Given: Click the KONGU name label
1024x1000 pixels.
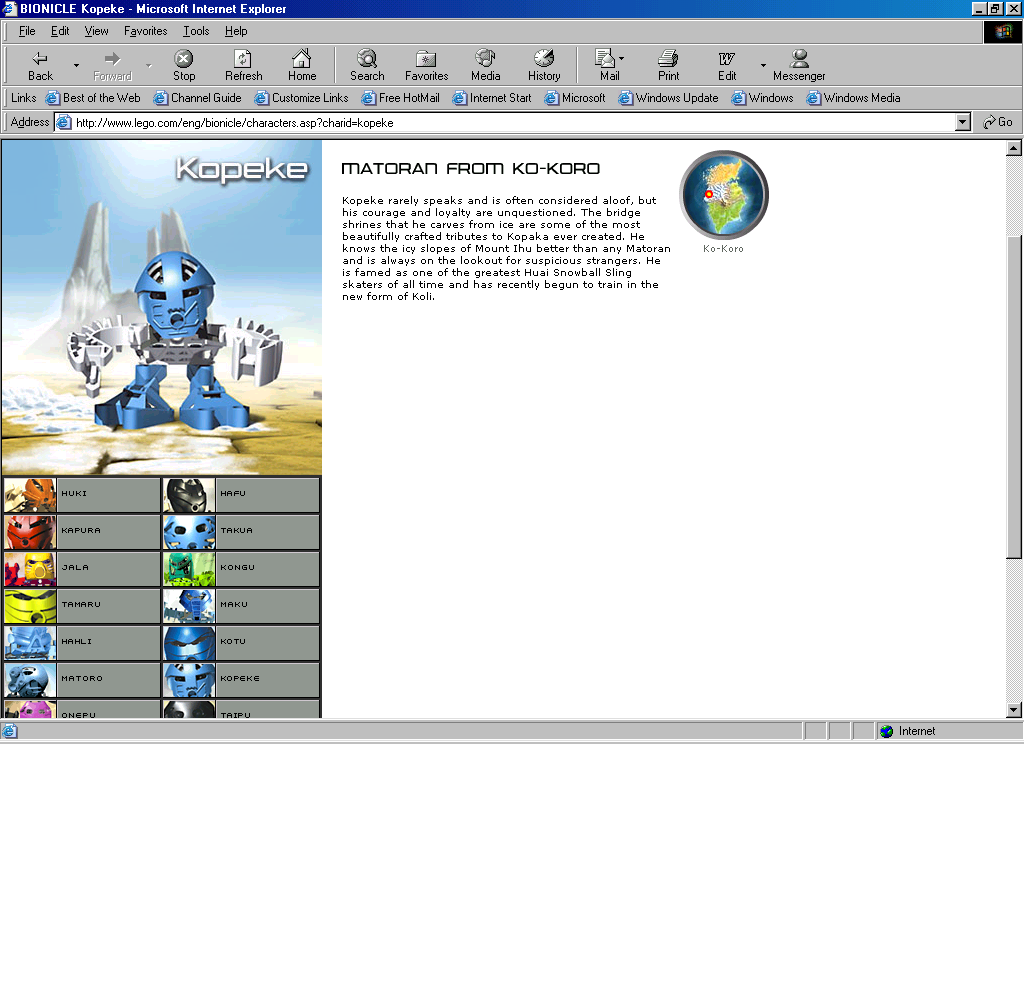Looking at the screenshot, I should point(237,567).
